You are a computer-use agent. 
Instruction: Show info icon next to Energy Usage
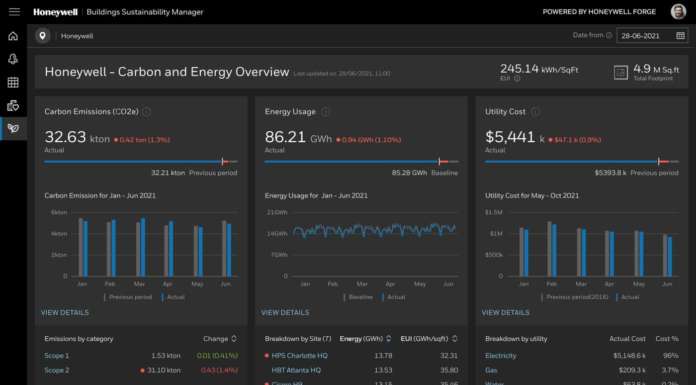click(x=325, y=112)
